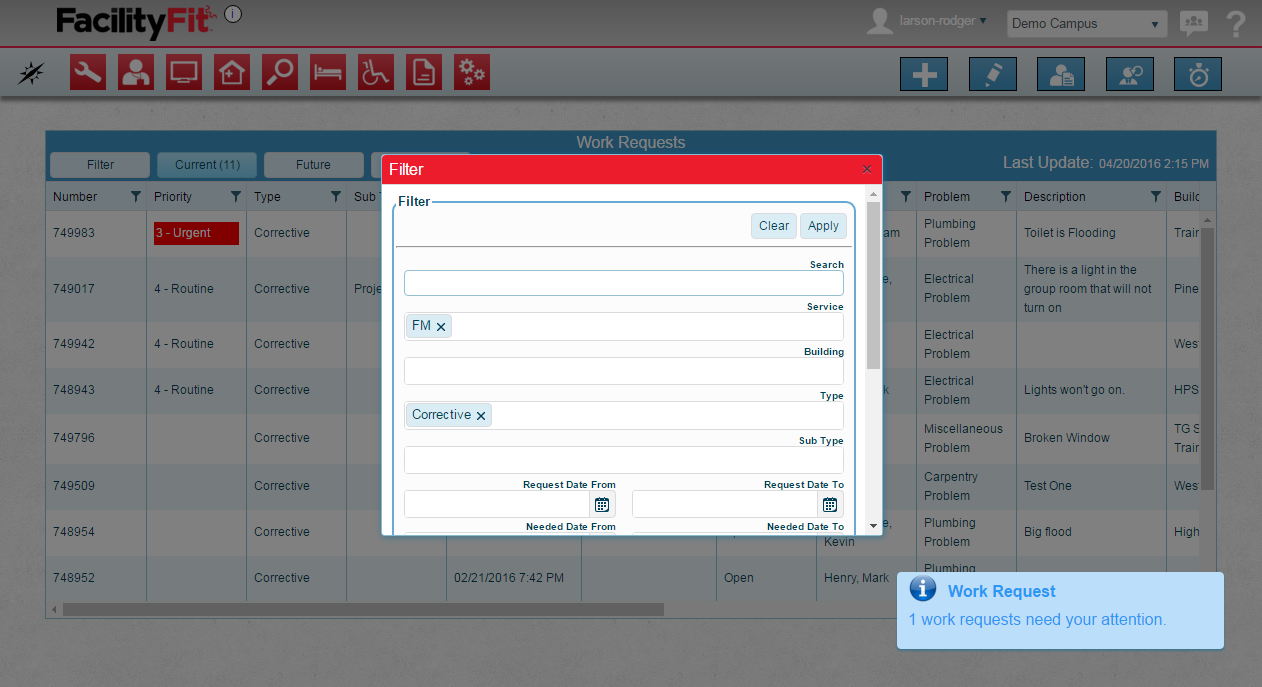Remove the Corrective type tag
This screenshot has width=1262, height=687.
pyautogui.click(x=481, y=416)
